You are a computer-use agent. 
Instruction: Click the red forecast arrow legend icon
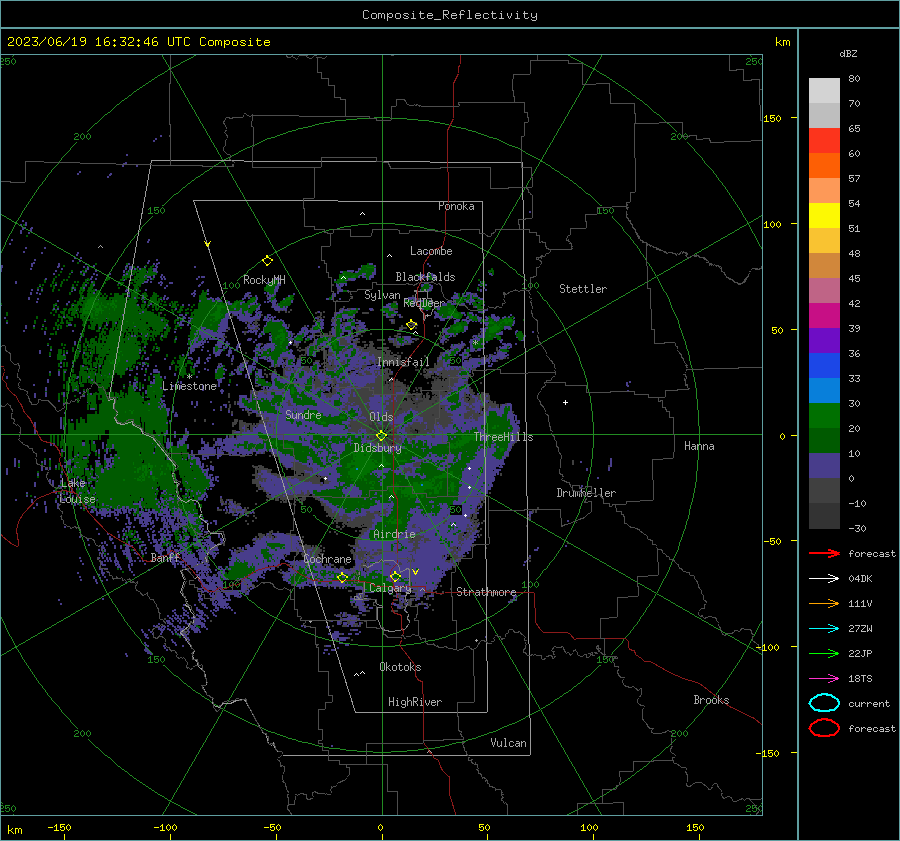(824, 553)
